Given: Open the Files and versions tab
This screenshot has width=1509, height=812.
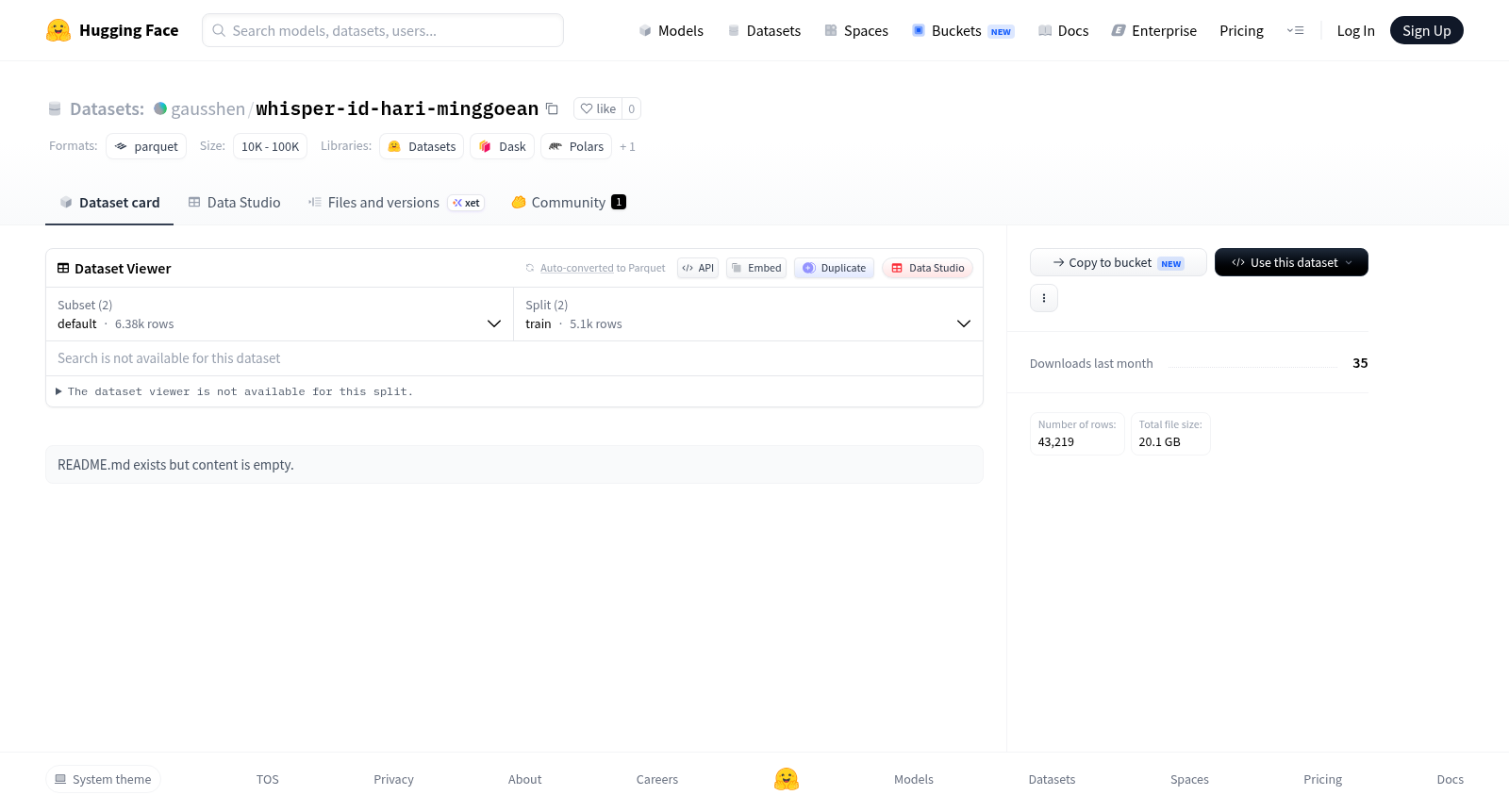Looking at the screenshot, I should pyautogui.click(x=396, y=203).
